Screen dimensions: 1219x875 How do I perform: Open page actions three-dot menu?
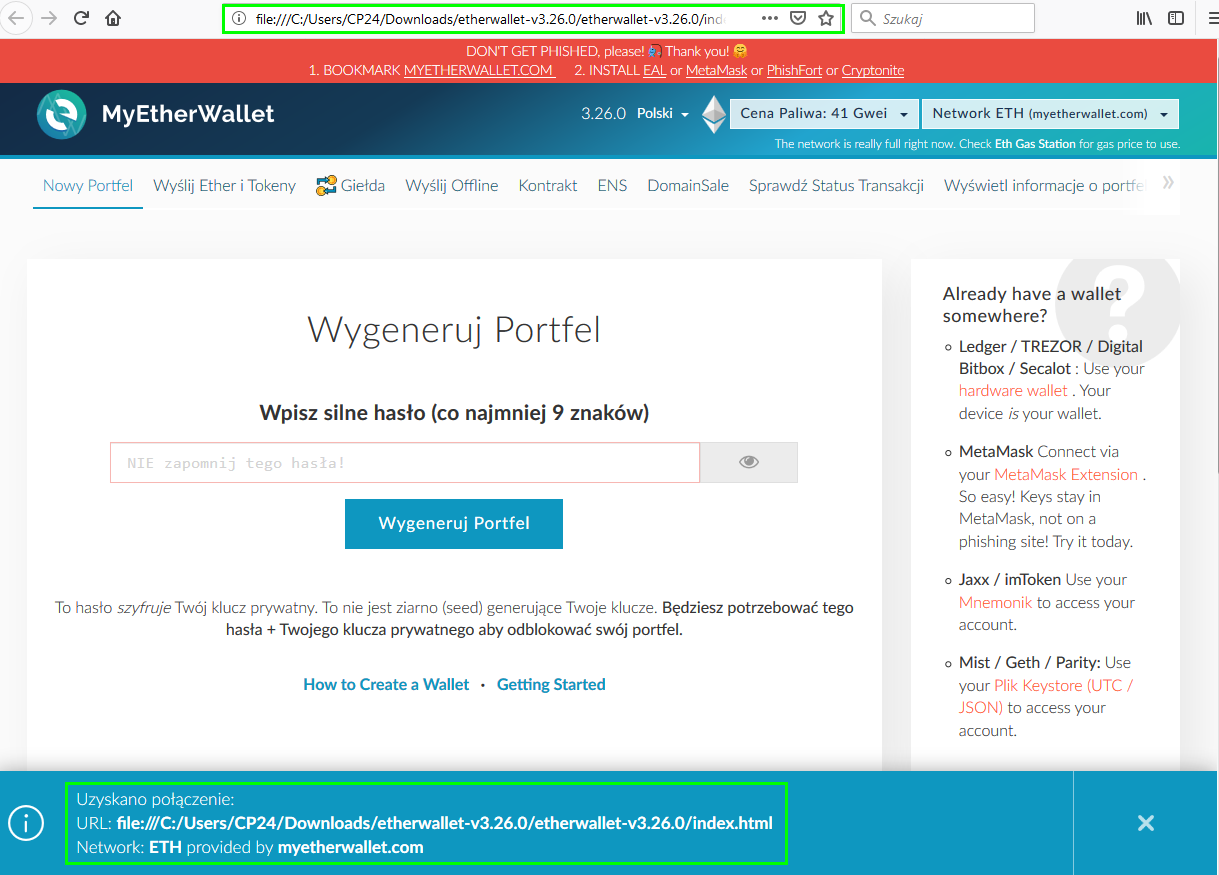click(x=769, y=18)
